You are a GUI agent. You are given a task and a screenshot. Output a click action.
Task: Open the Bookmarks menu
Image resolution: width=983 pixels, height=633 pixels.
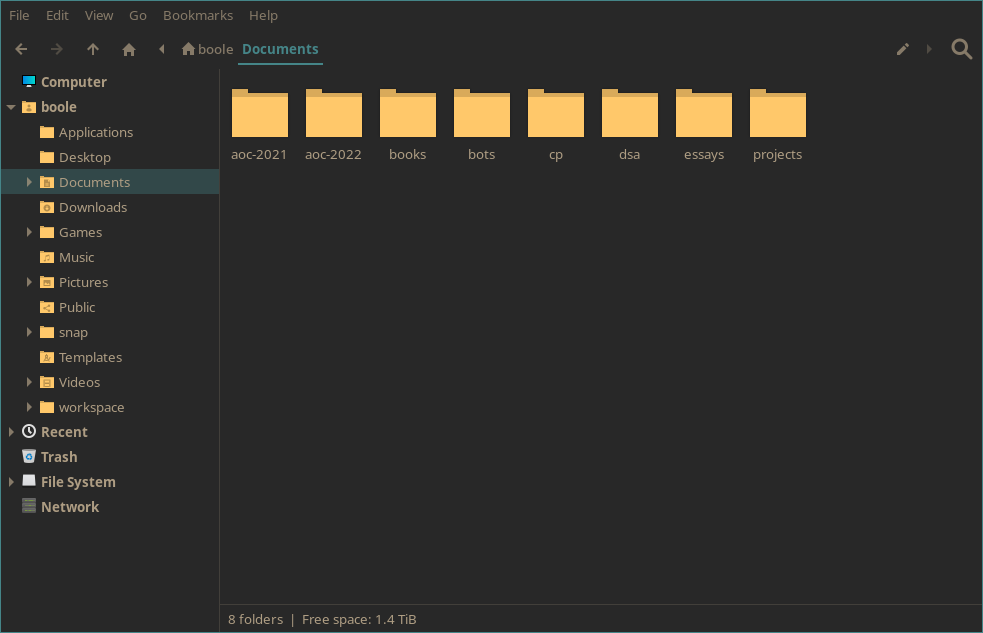coord(197,15)
